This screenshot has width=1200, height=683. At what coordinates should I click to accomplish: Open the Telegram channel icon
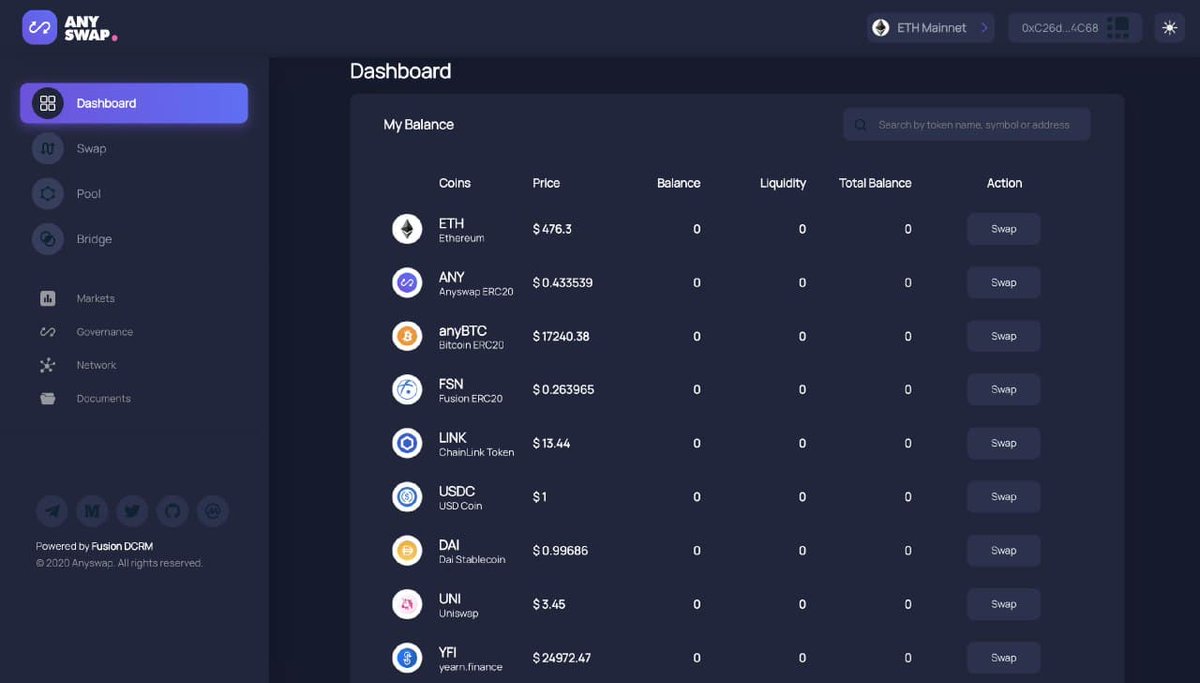click(x=52, y=511)
